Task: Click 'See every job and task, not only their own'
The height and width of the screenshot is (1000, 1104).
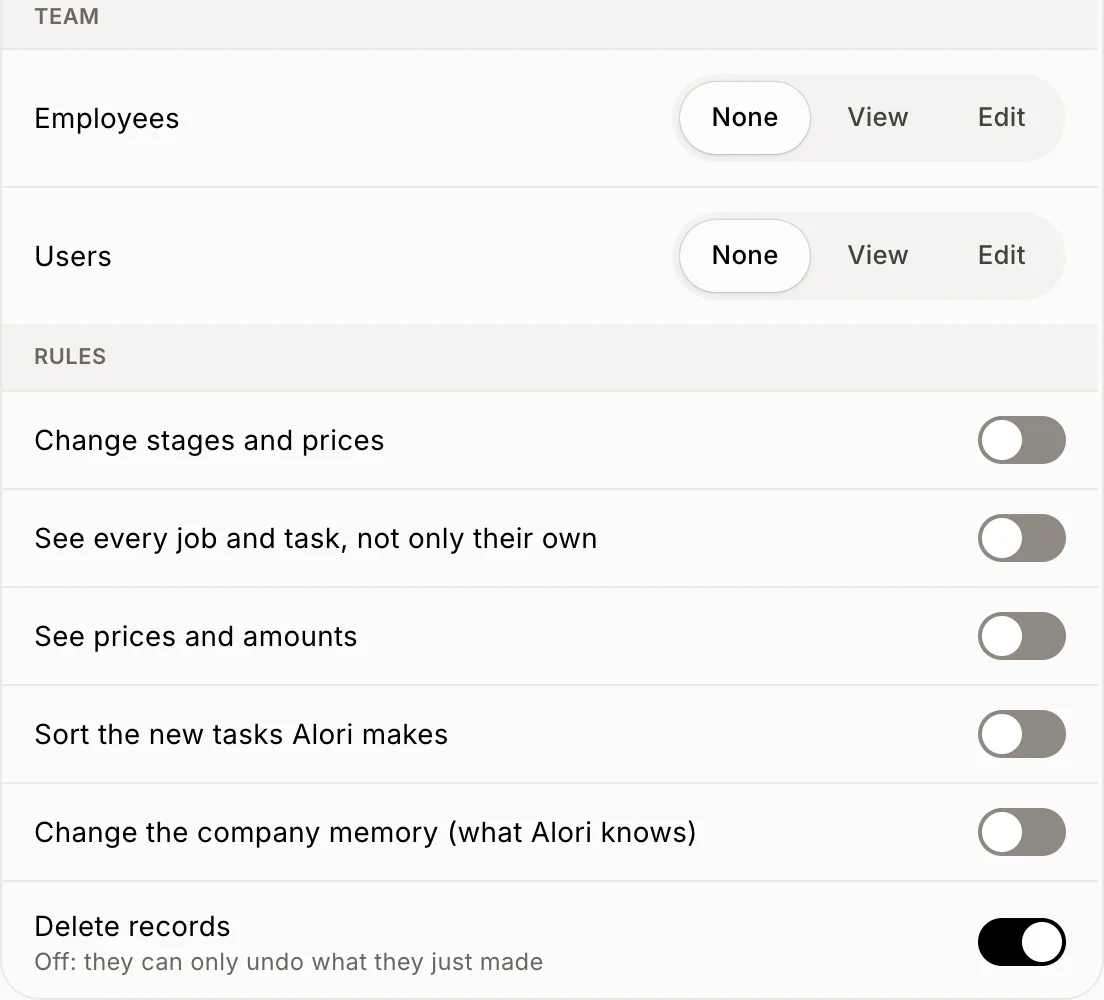Action: (316, 539)
